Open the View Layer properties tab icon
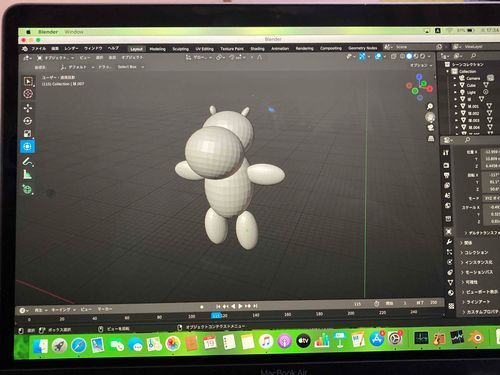 (x=447, y=185)
